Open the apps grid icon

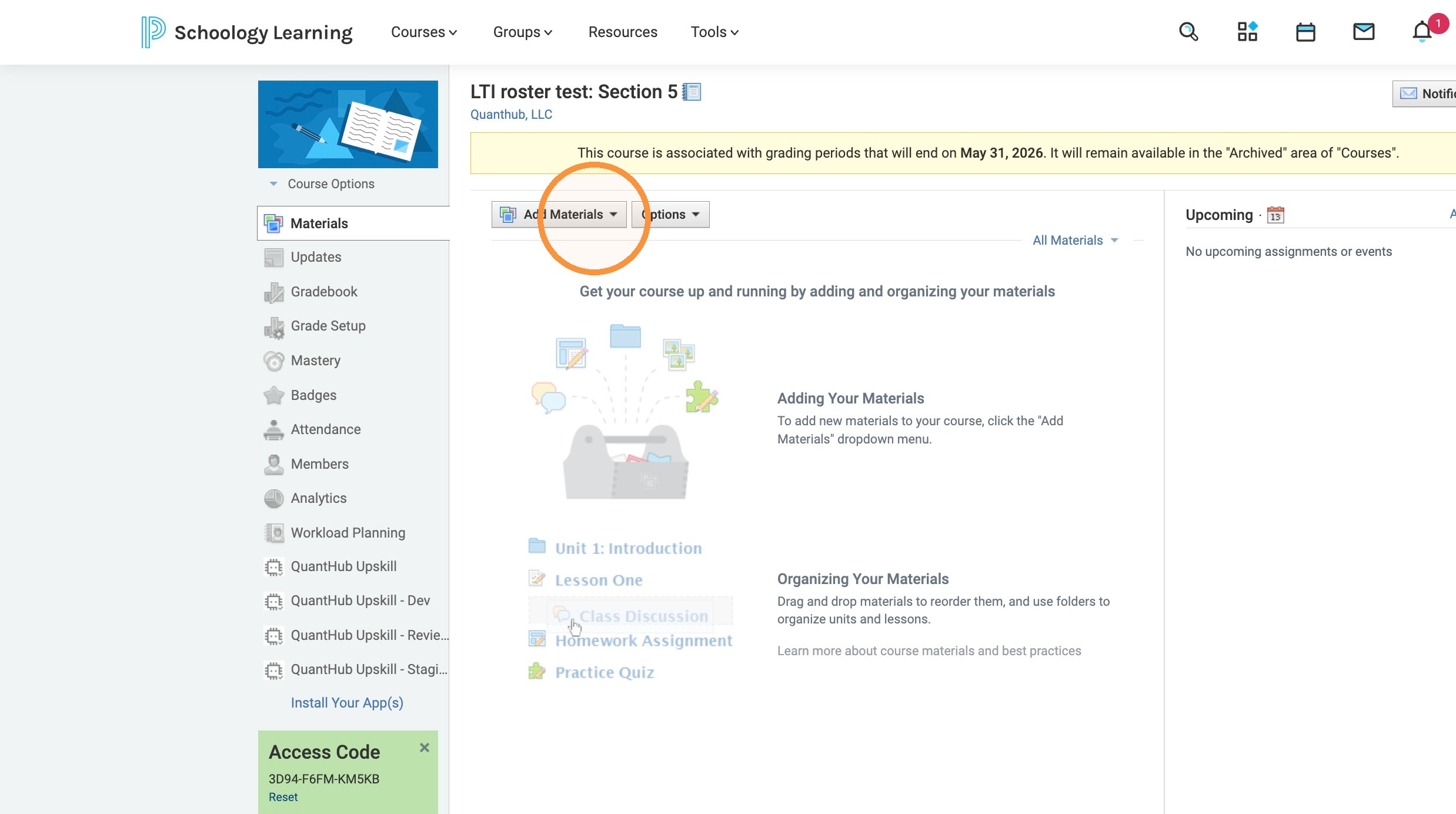click(1247, 32)
